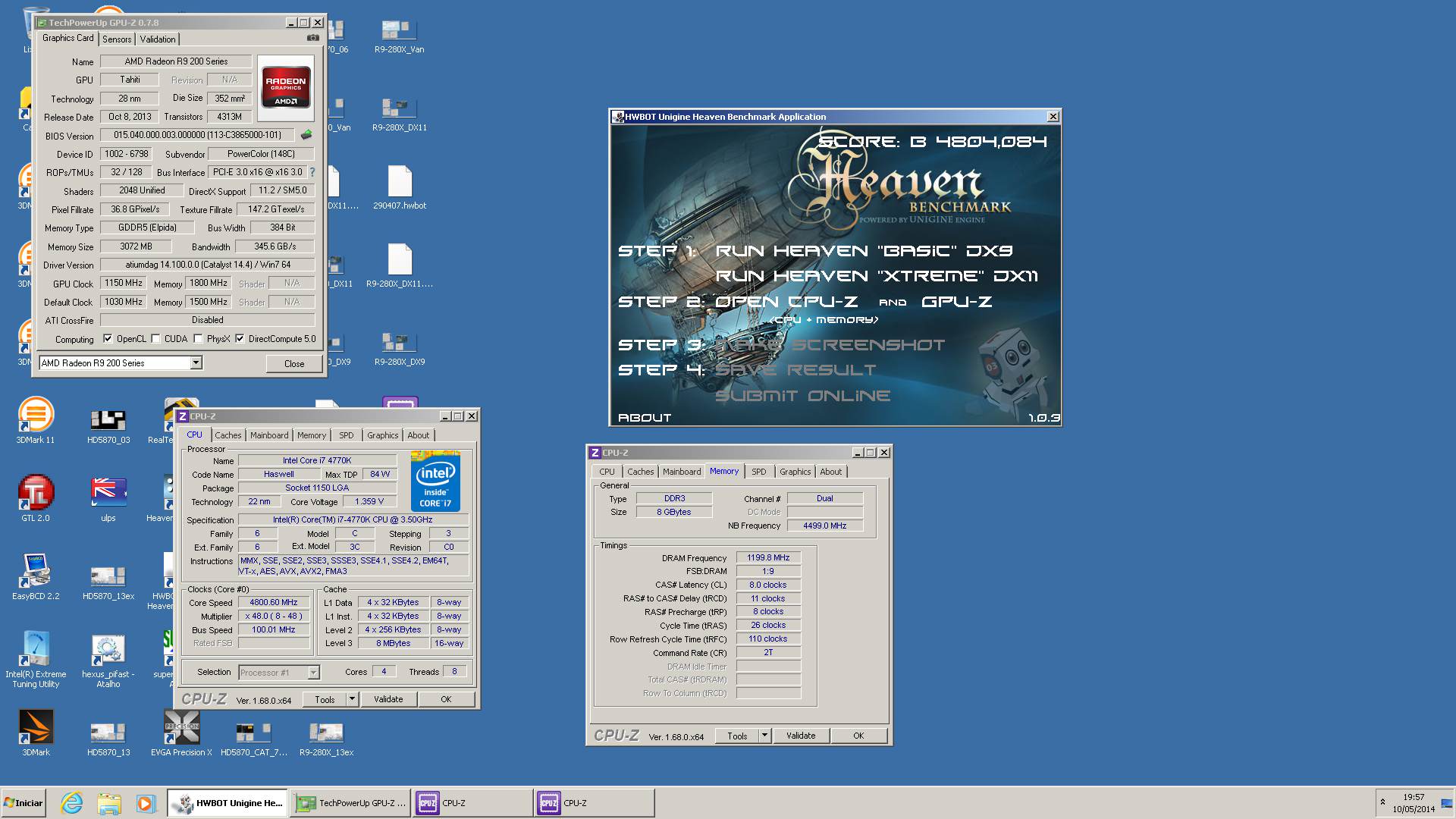This screenshot has height=819, width=1456.
Task: Click the GPU-Z screenshot camera icon
Action: (x=312, y=38)
